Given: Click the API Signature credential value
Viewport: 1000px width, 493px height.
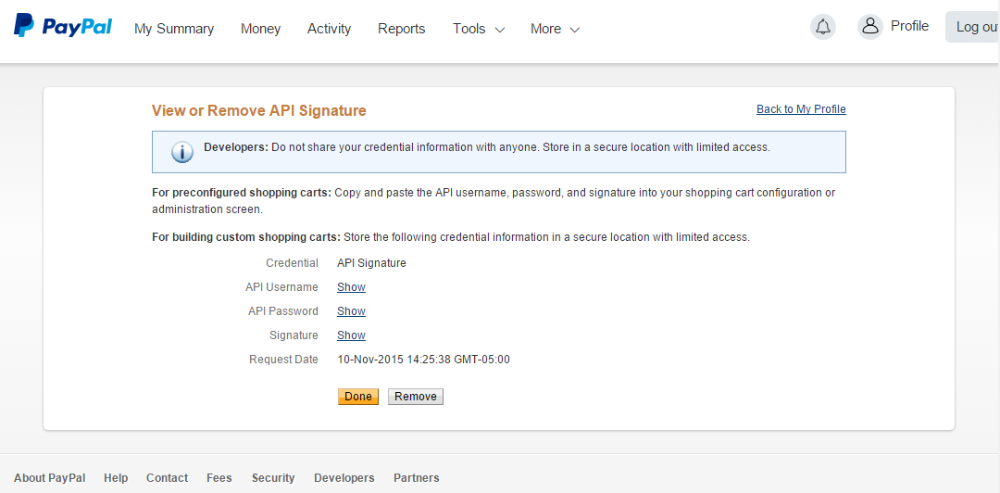Looking at the screenshot, I should (x=372, y=263).
